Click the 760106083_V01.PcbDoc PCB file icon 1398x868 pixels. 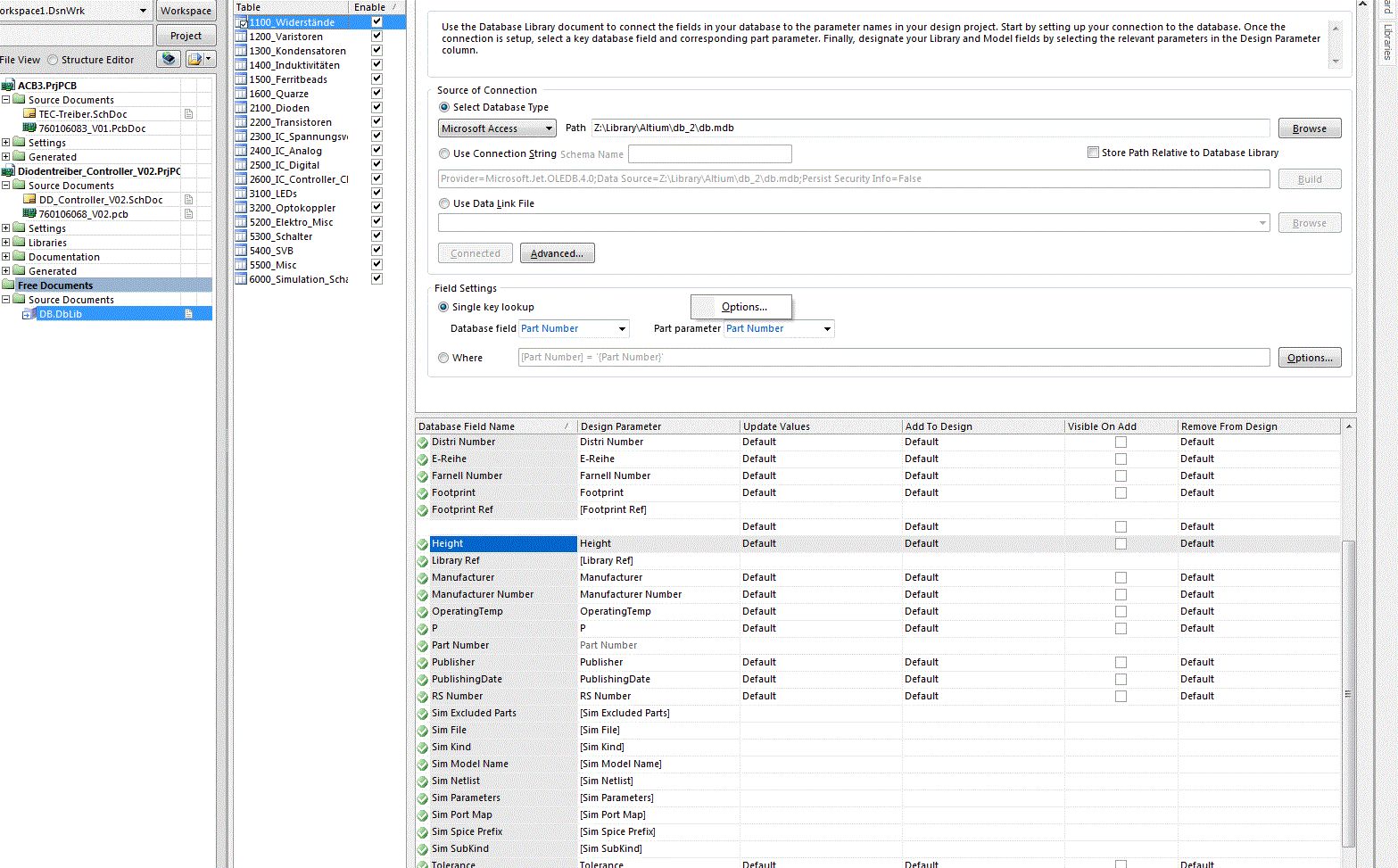29,128
